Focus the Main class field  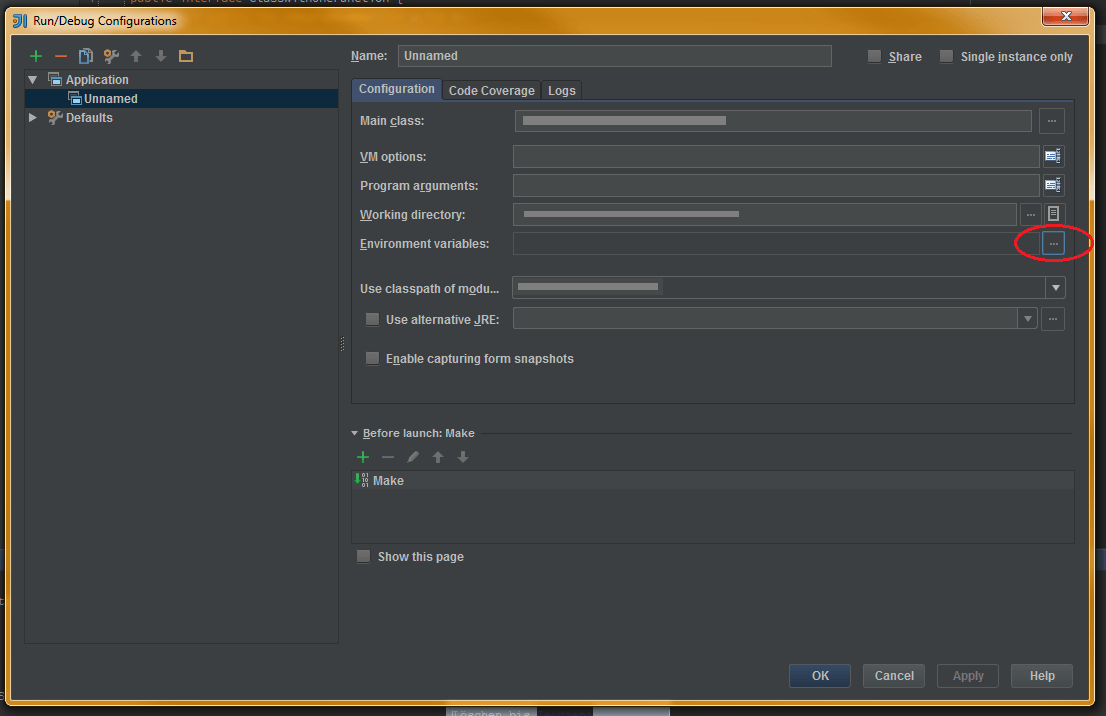coord(773,121)
